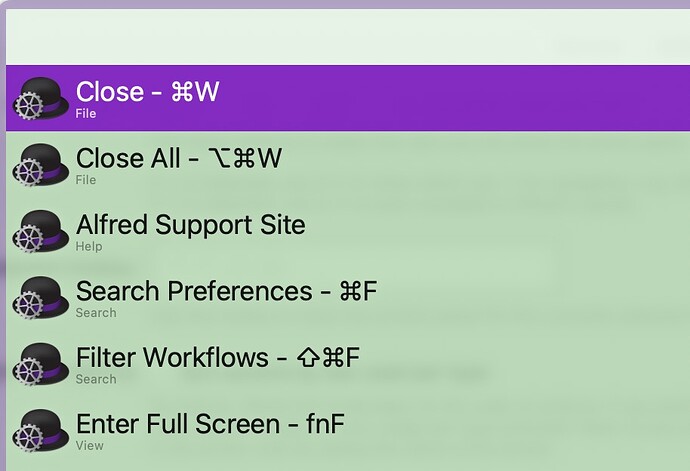Click the Help subtitle under Alfred Support Site
The height and width of the screenshot is (471, 690).
tap(89, 247)
